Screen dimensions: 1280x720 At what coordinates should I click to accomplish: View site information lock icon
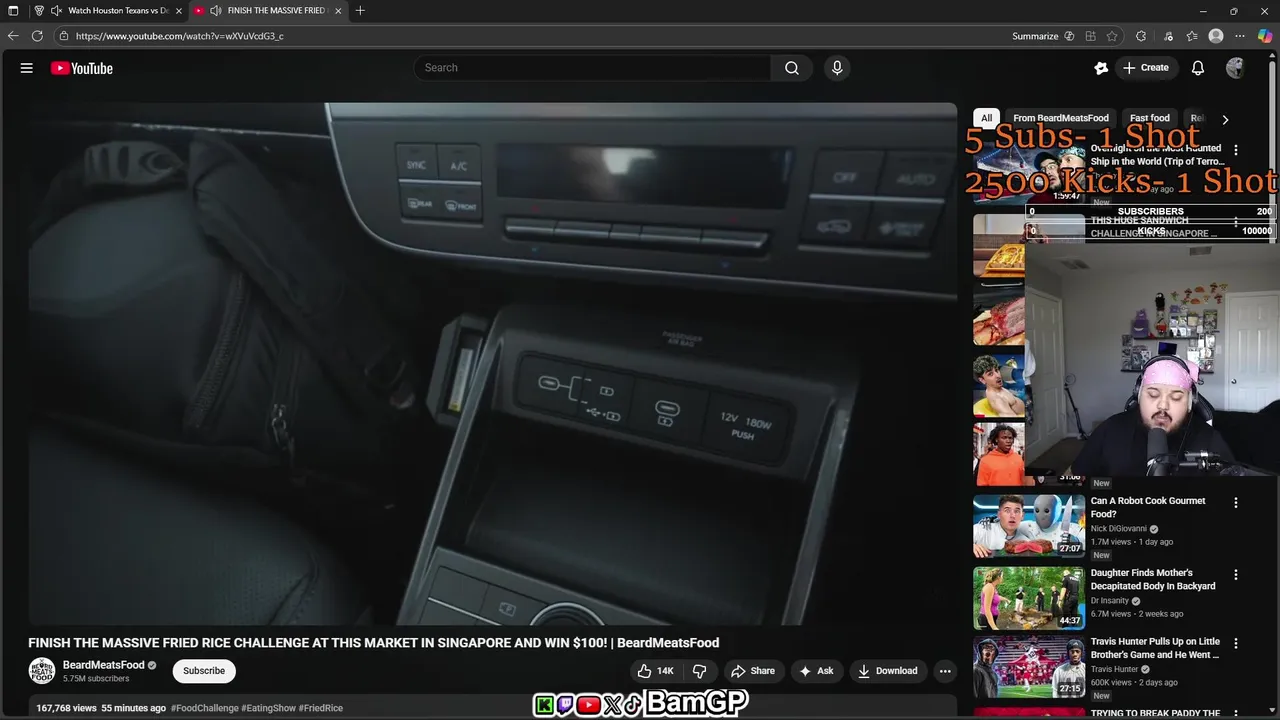click(64, 36)
